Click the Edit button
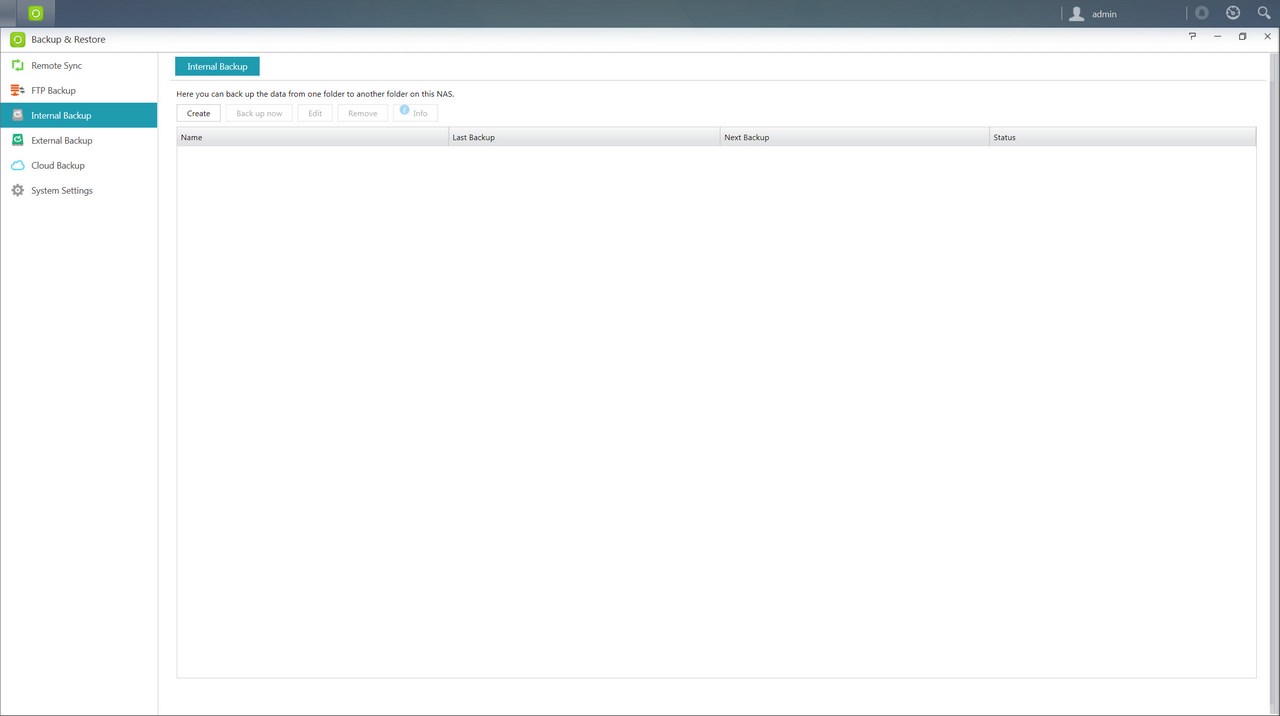Screen dimensions: 1280x716 (315, 113)
